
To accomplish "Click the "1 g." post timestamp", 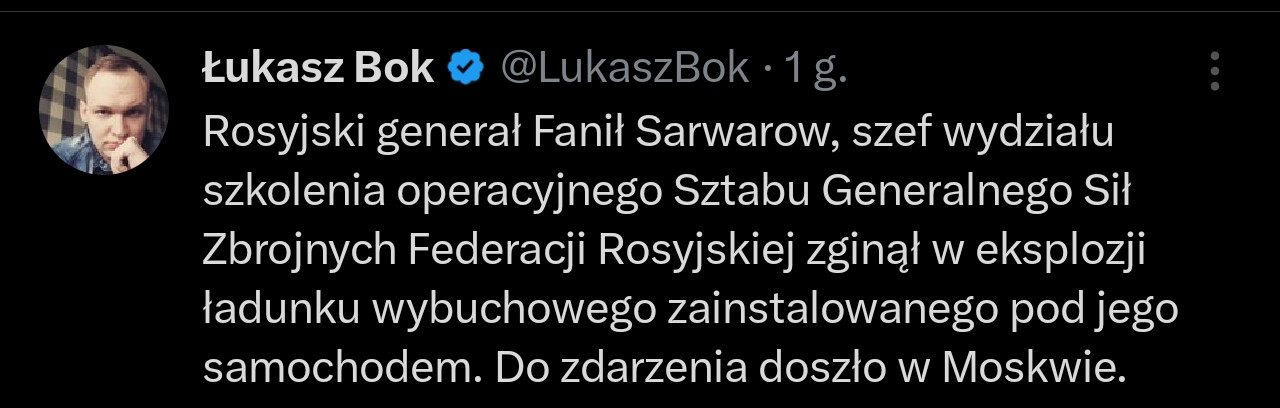I will click(815, 68).
